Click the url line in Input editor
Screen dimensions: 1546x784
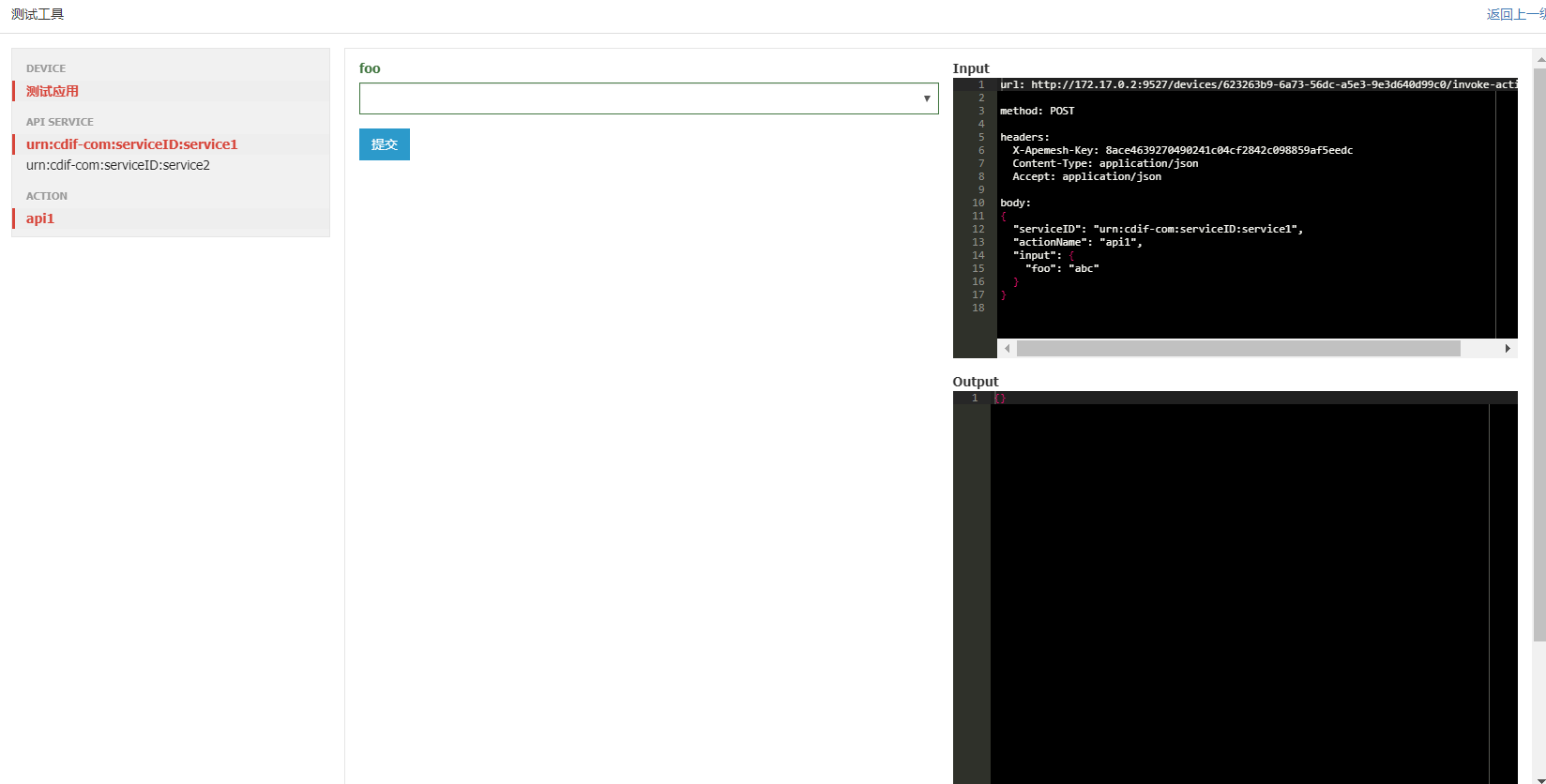(x=1257, y=84)
